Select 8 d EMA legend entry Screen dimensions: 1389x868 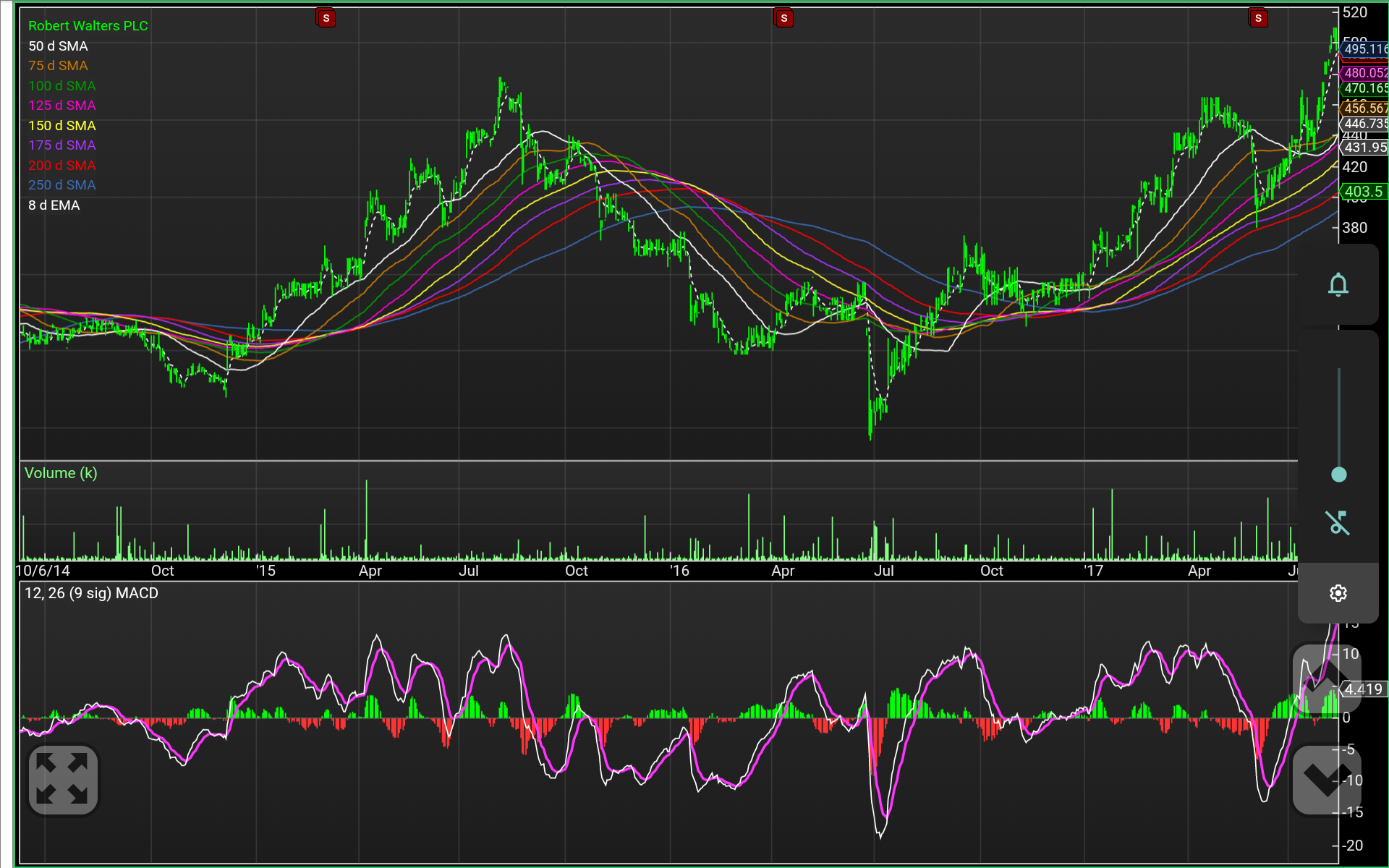[x=54, y=205]
